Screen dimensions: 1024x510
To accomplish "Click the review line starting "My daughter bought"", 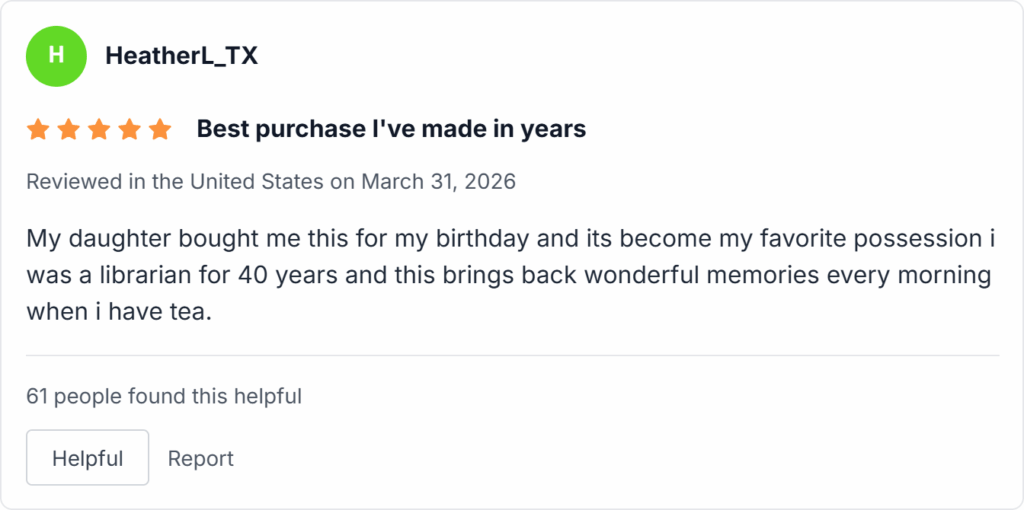I will (x=510, y=240).
